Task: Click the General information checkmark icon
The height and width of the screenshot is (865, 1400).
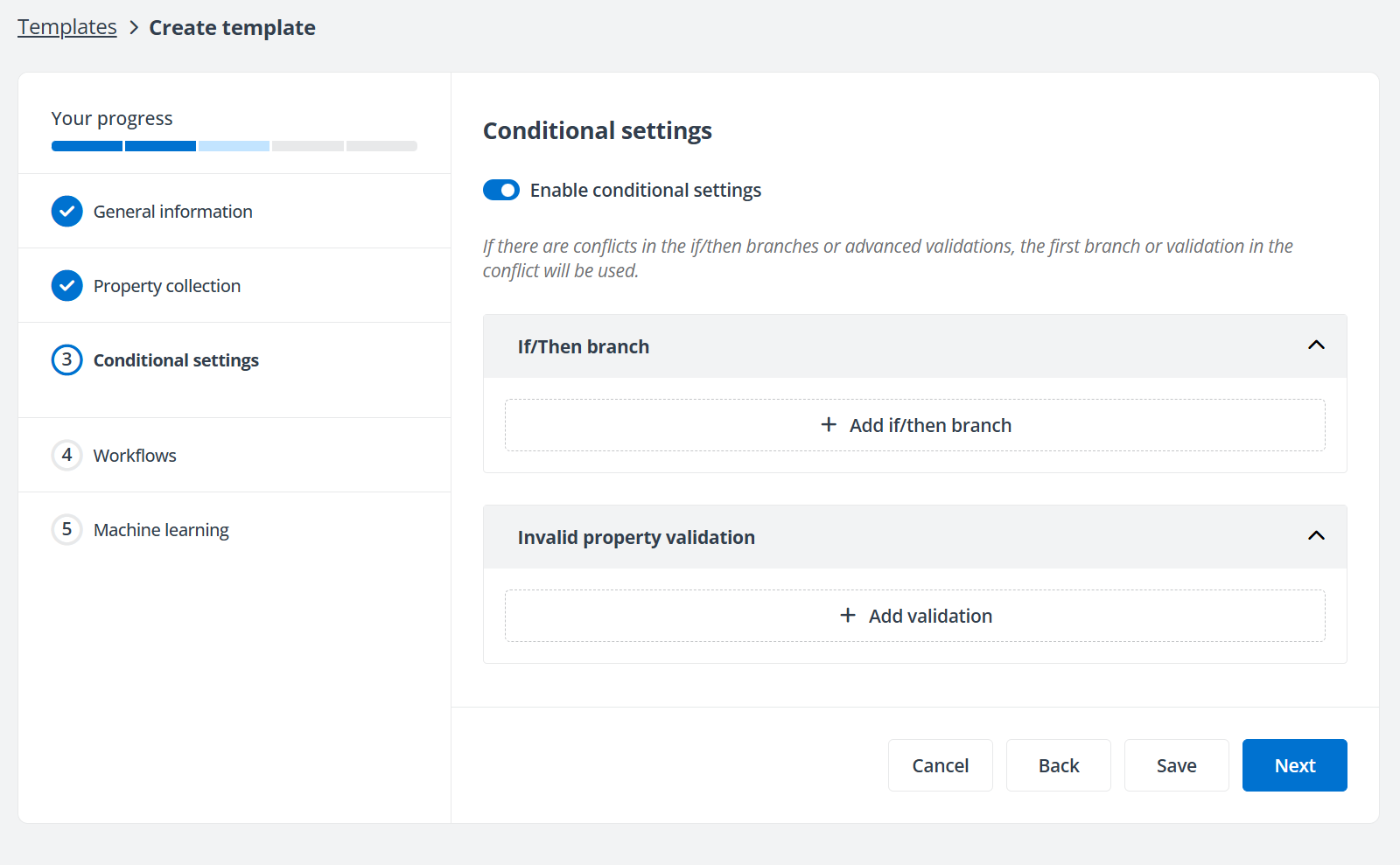Action: coord(66,212)
